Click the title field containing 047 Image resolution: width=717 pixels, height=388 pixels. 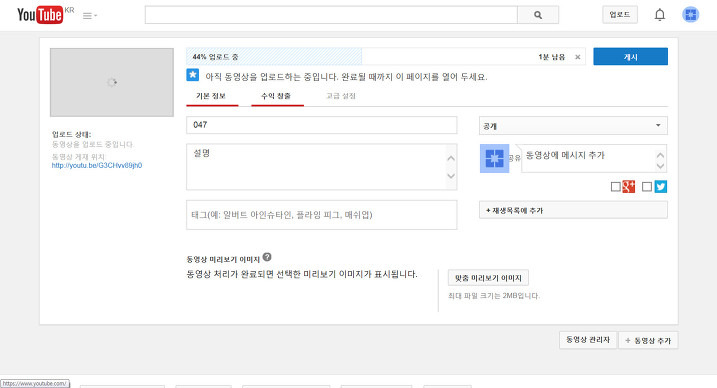321,125
